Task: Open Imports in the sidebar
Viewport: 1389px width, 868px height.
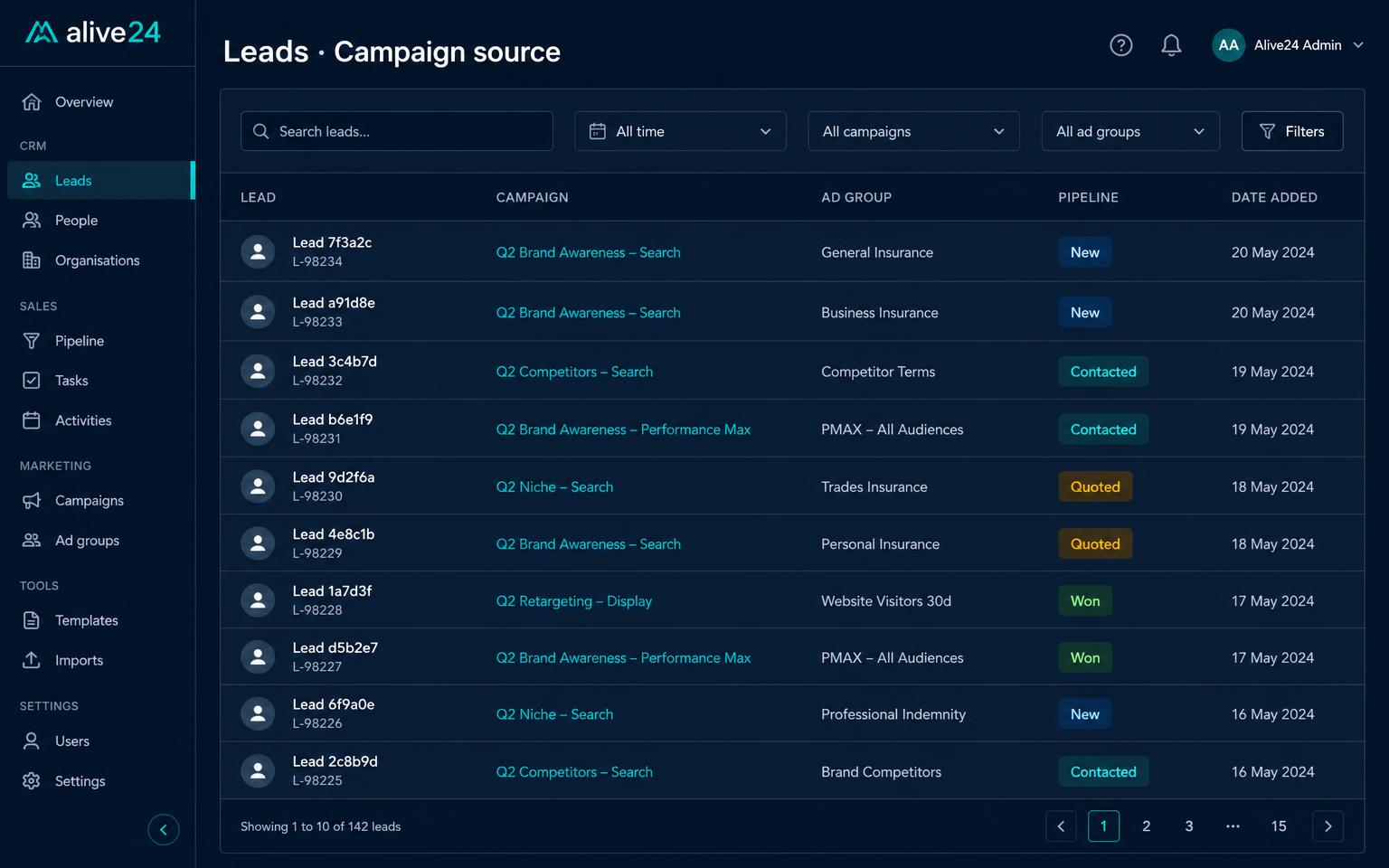Action: (x=98, y=660)
